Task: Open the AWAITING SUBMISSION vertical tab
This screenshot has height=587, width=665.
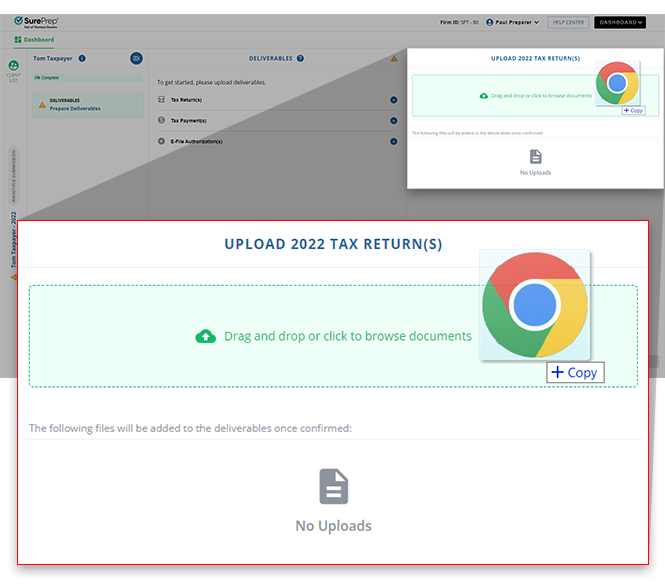Action: 14,176
